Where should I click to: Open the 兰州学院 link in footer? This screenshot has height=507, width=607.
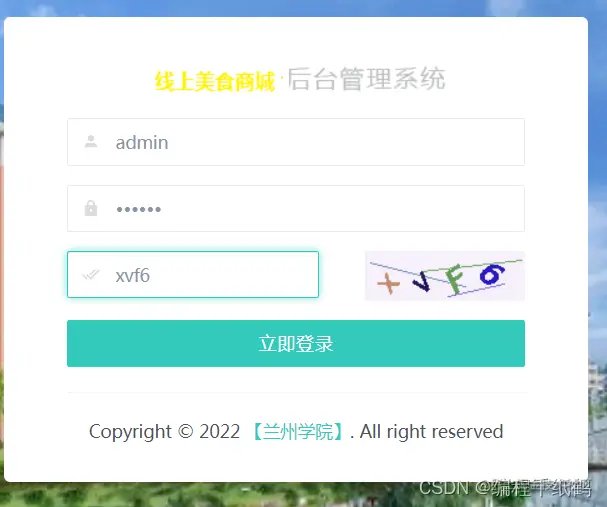point(298,432)
